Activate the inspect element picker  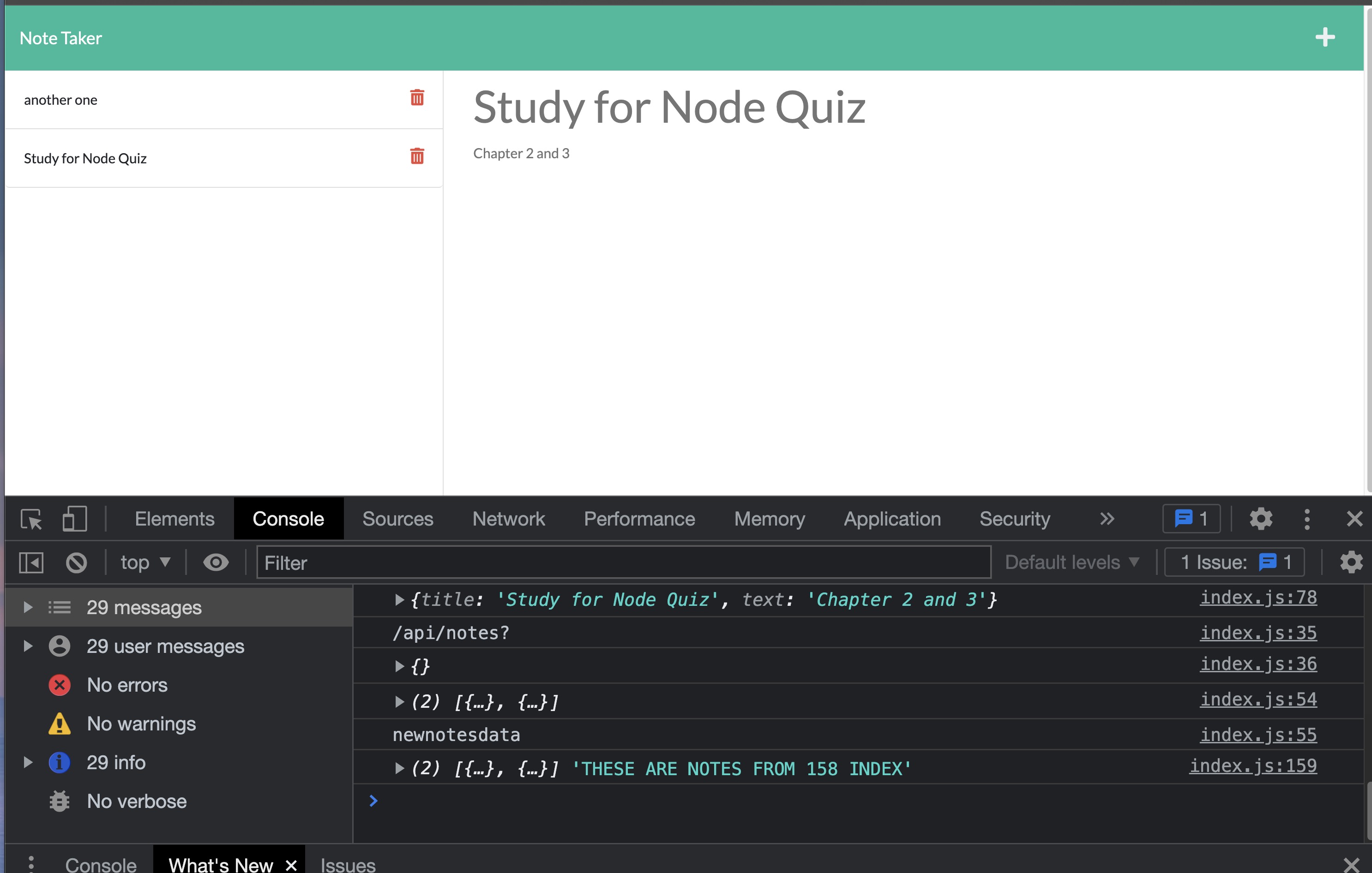tap(31, 519)
